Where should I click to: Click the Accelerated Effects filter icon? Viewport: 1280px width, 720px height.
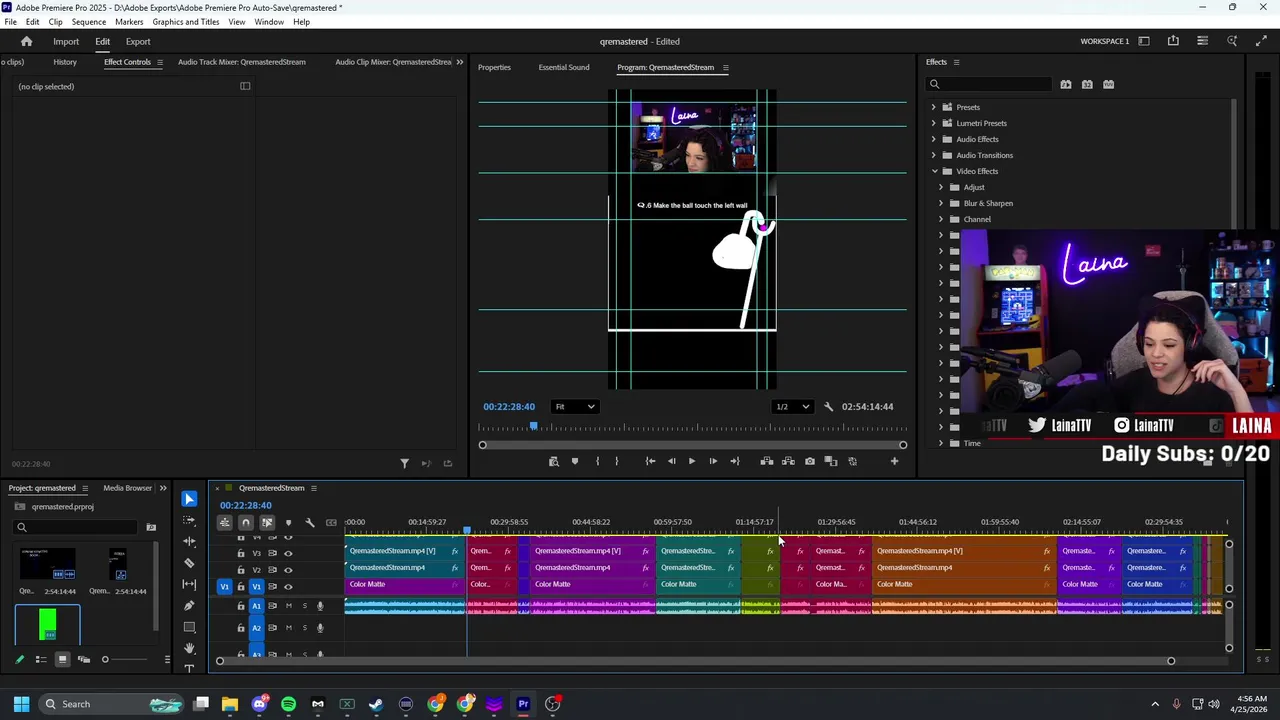coord(1066,84)
